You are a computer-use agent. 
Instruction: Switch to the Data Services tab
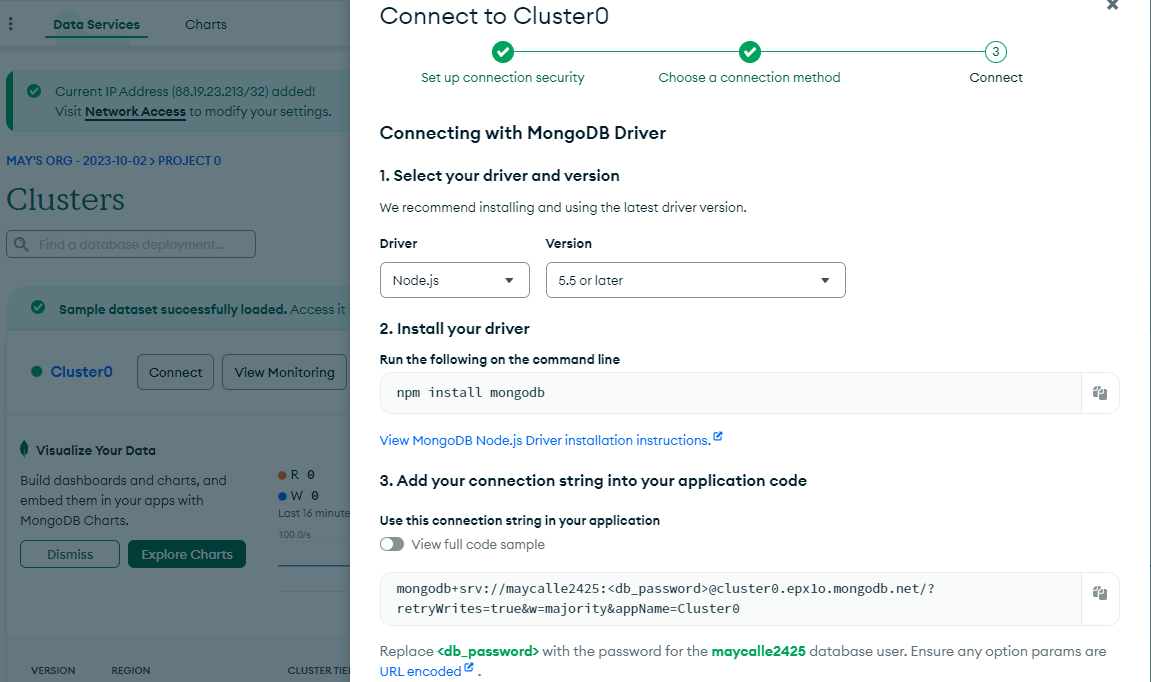pyautogui.click(x=96, y=24)
